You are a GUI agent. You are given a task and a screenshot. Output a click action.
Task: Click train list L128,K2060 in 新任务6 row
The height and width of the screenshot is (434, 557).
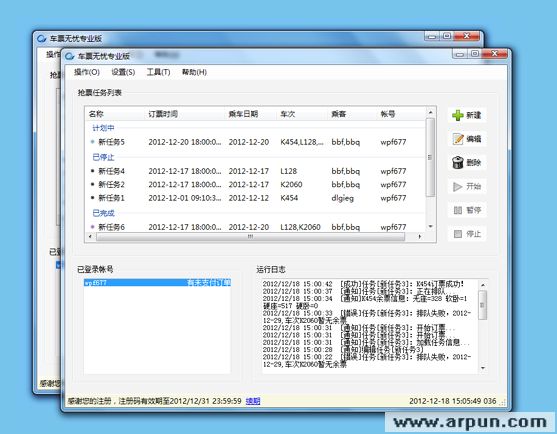tap(300, 227)
